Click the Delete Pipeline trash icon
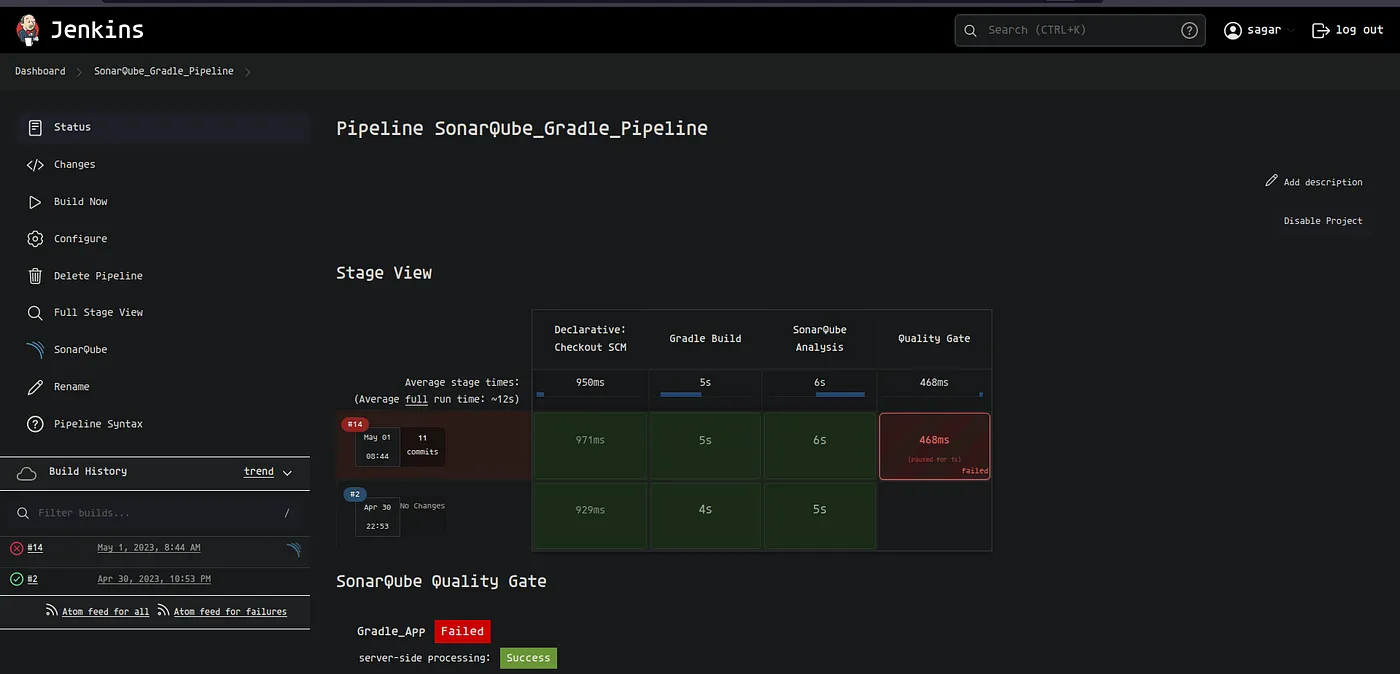 [35, 275]
